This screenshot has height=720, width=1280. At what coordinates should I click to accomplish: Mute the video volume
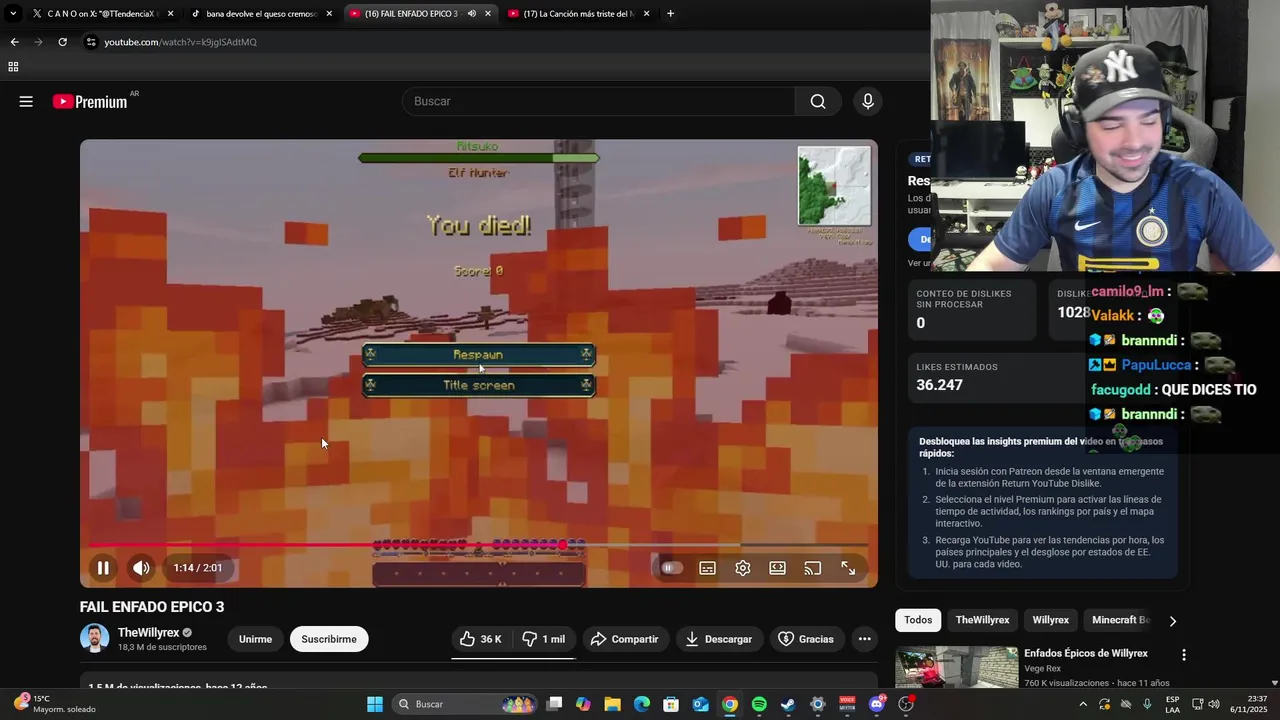141,568
